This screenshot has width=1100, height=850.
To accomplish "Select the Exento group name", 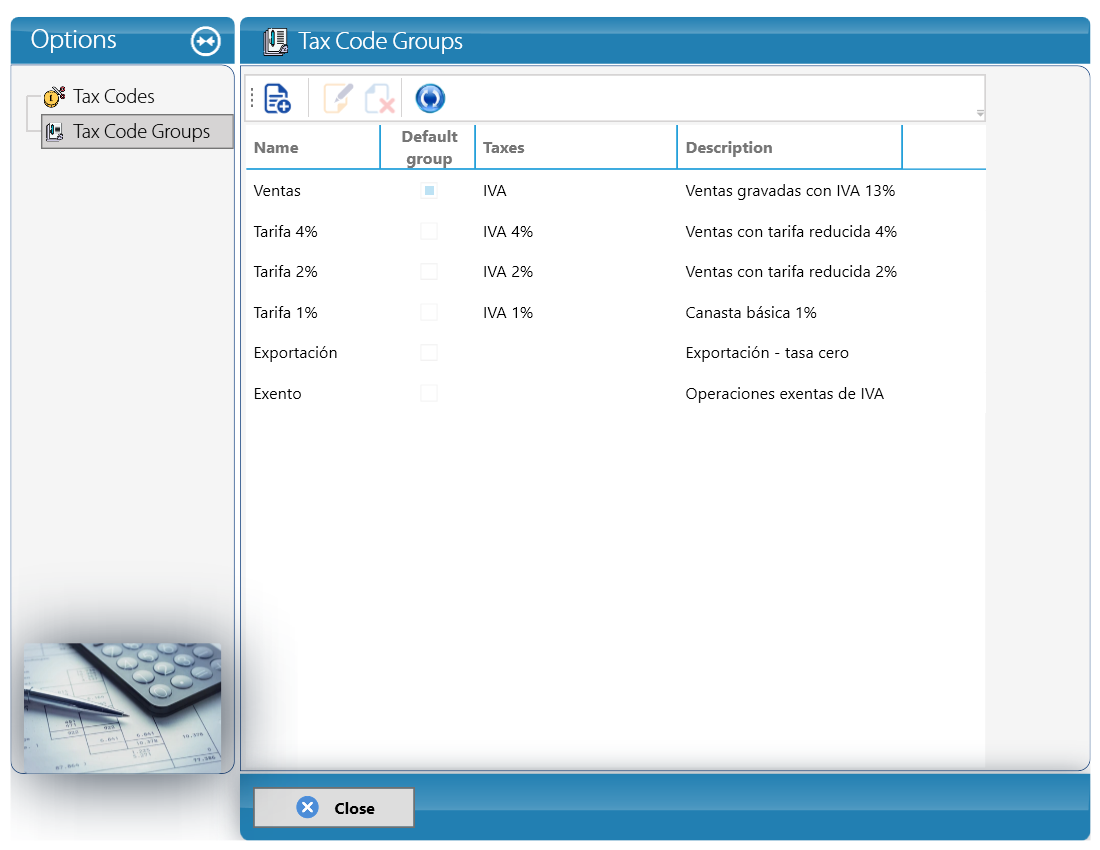I will [277, 393].
